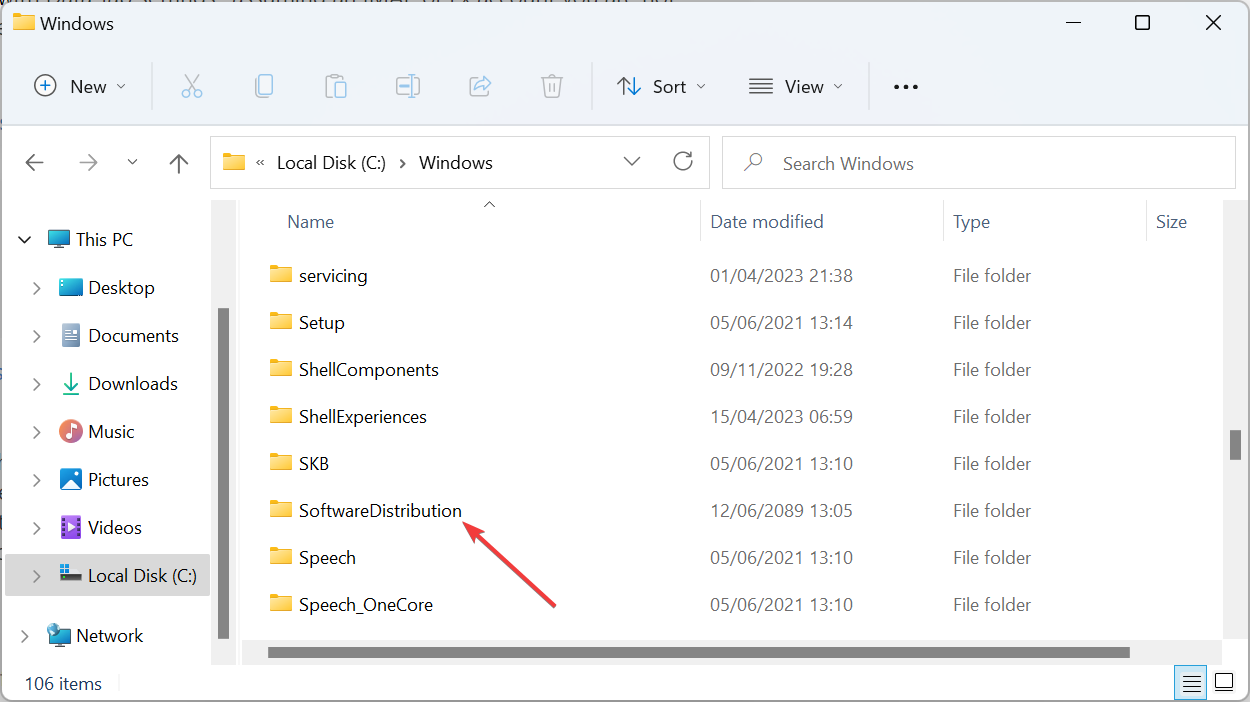
Task: Select the SoftwareDistribution folder name
Action: 380,511
